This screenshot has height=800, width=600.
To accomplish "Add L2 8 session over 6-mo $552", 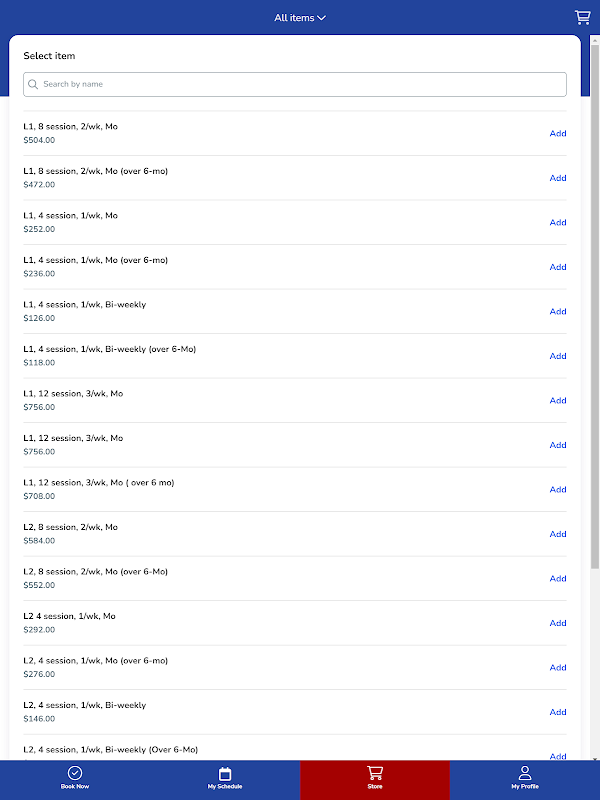I will coord(558,578).
